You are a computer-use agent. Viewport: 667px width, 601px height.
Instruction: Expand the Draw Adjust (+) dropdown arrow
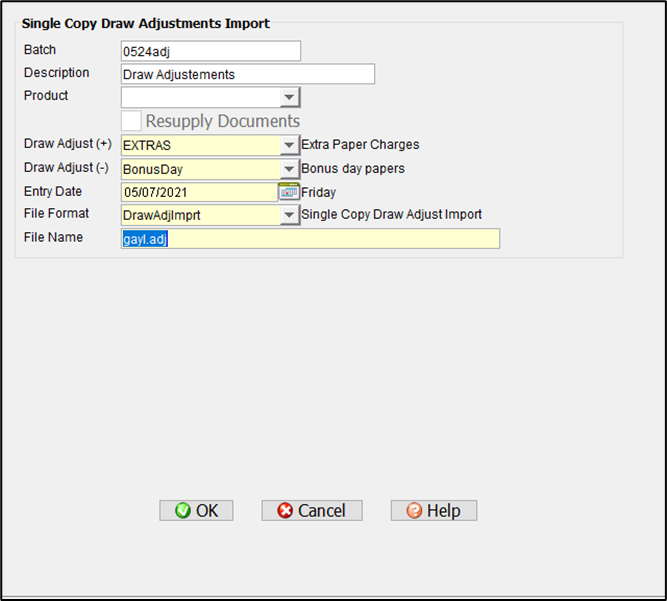pos(289,145)
